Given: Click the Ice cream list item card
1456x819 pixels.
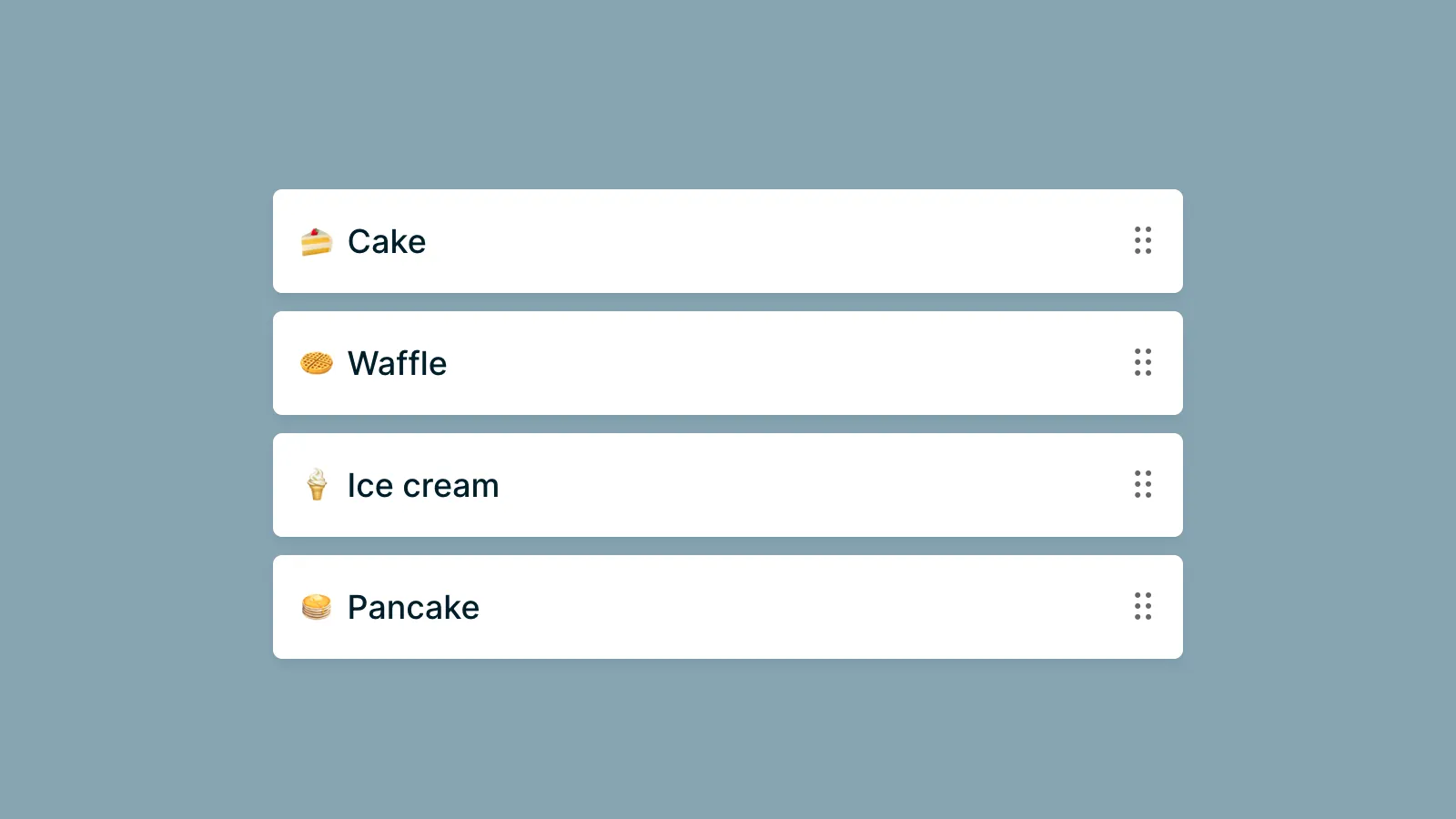Looking at the screenshot, I should coord(728,485).
